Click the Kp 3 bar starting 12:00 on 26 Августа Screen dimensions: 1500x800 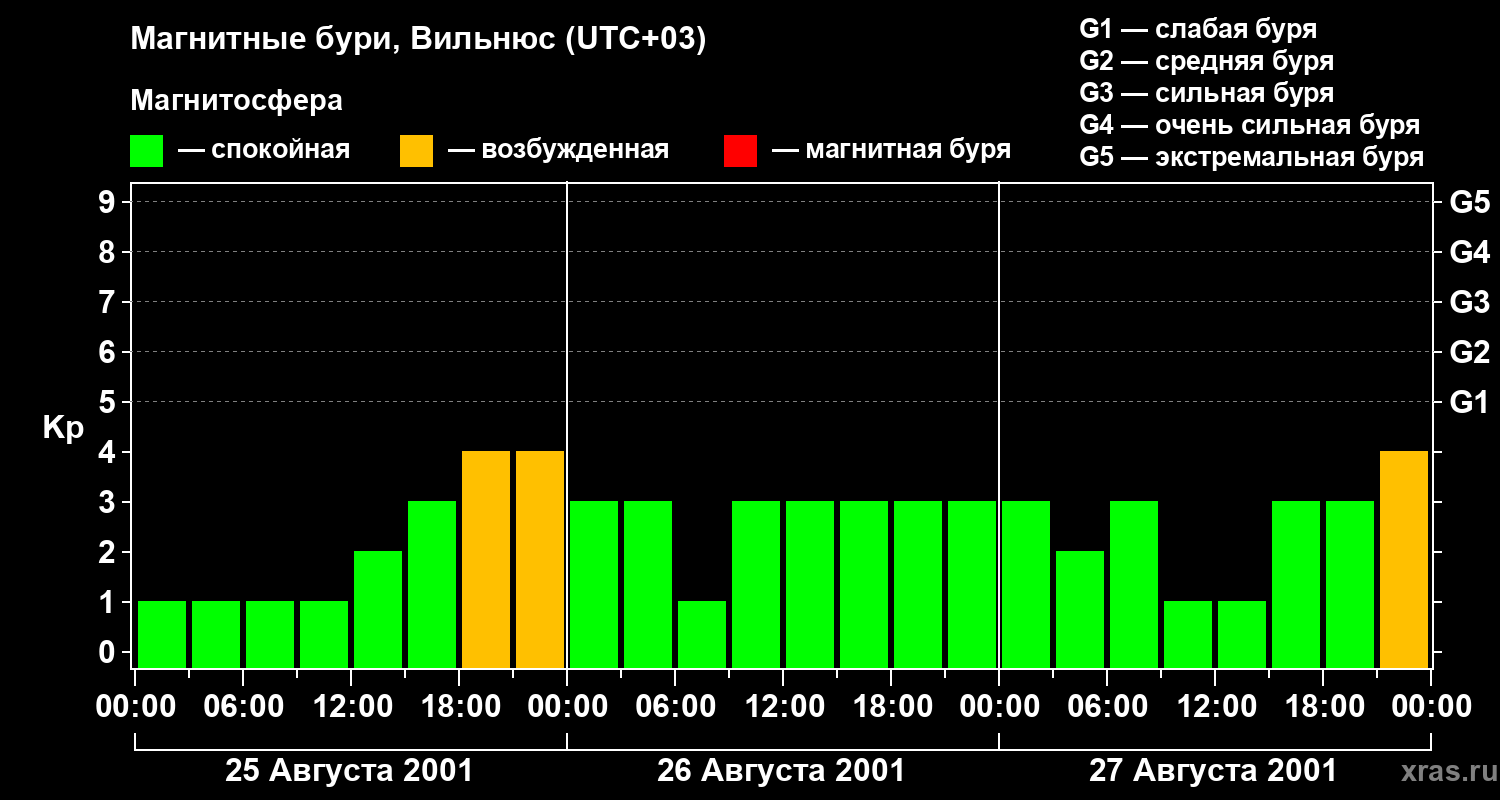tap(810, 584)
